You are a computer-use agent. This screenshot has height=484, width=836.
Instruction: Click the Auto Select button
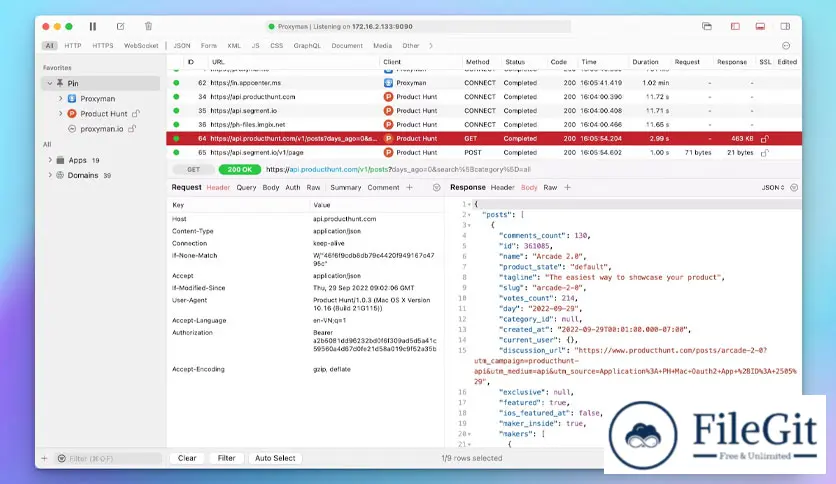tap(275, 458)
